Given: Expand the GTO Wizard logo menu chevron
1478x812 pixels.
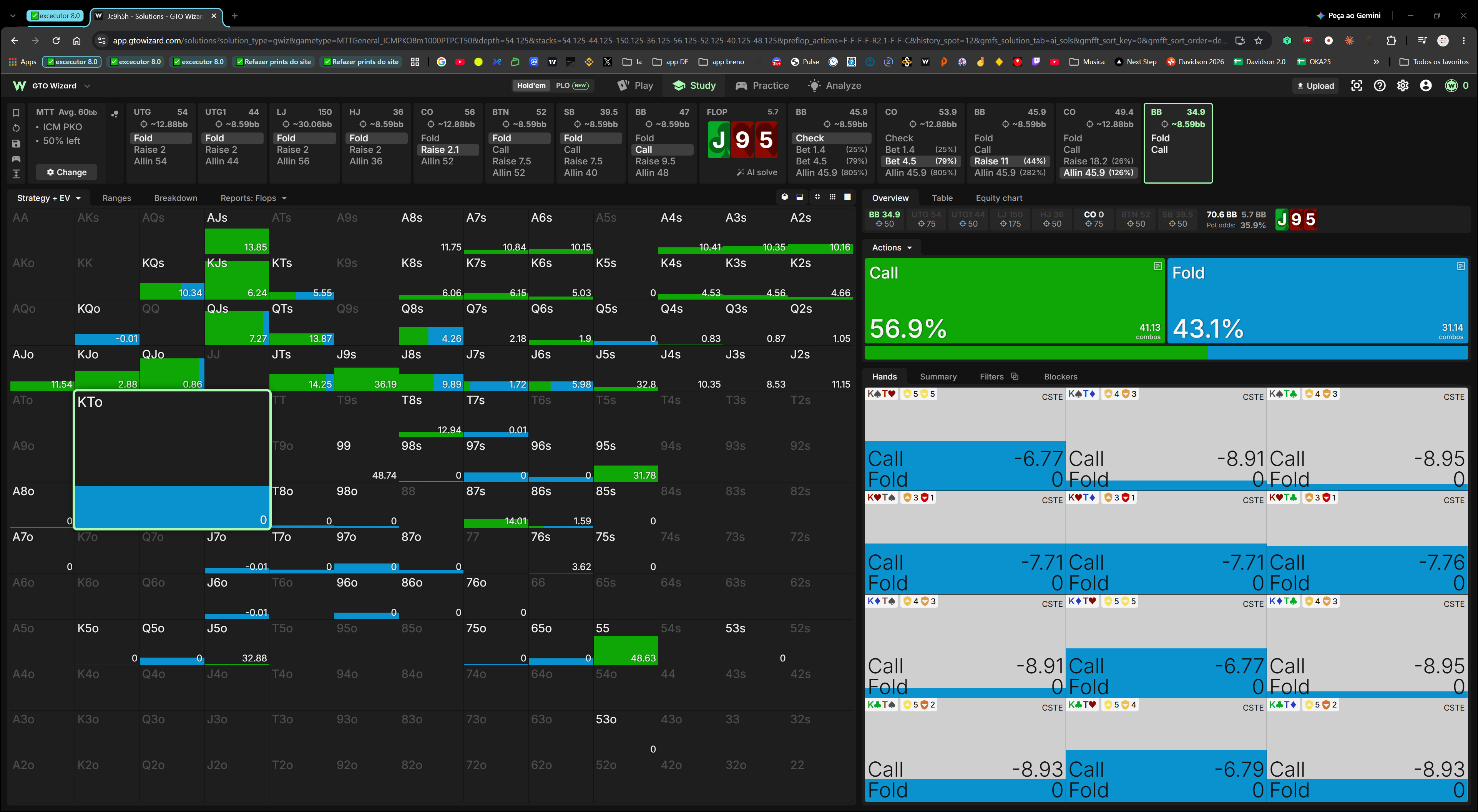Looking at the screenshot, I should pos(87,86).
